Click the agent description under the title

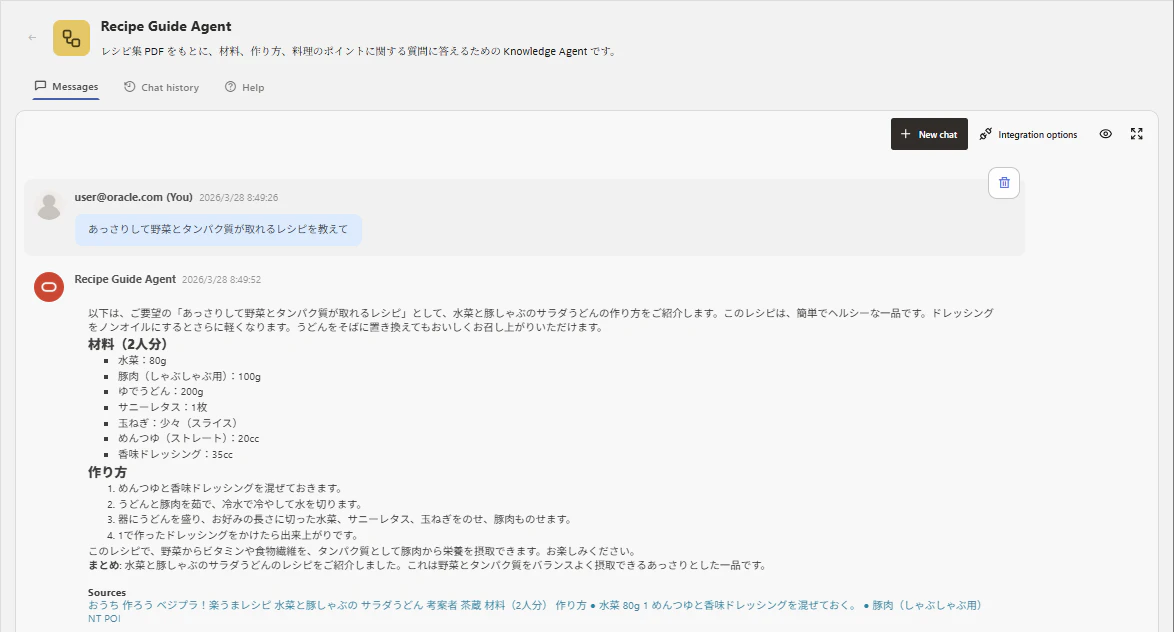[x=359, y=52]
